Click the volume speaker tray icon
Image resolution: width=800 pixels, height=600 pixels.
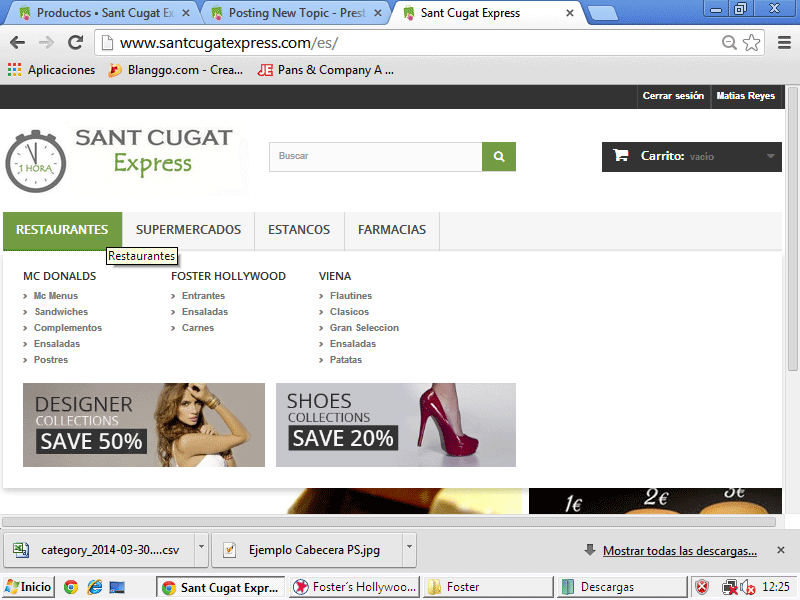pos(747,587)
